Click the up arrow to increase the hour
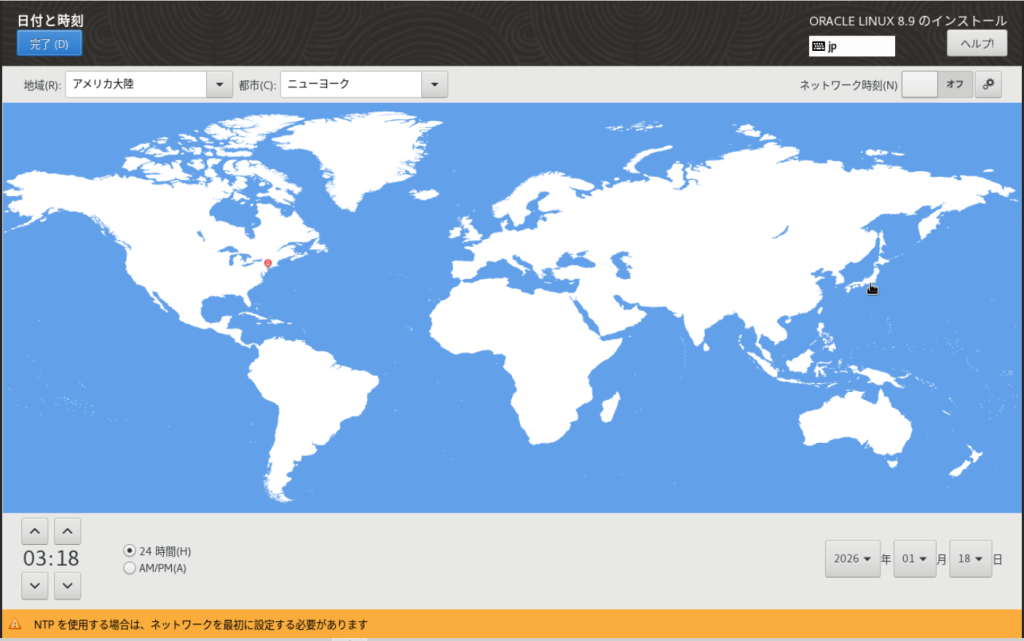This screenshot has width=1024, height=641. point(34,530)
